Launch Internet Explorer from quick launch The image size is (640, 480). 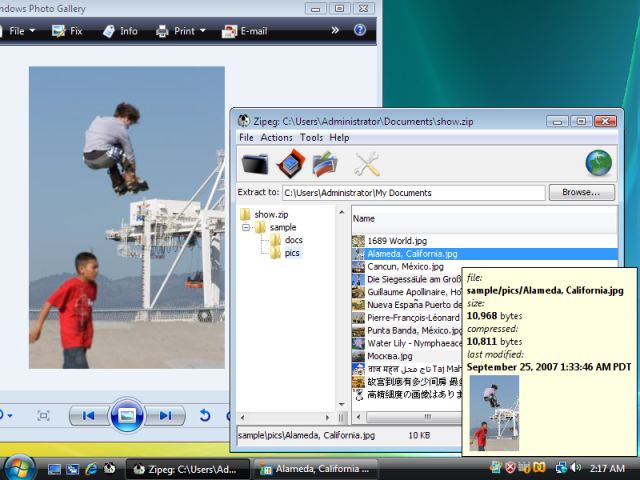pos(91,469)
